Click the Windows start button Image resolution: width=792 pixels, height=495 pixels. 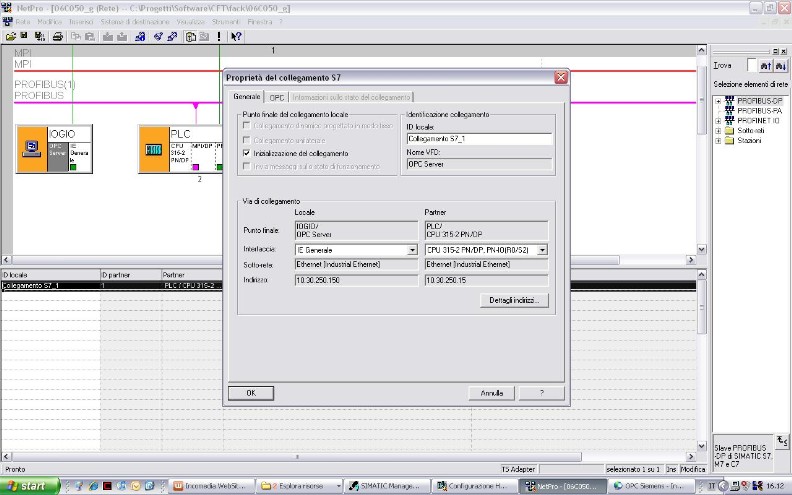[29, 486]
